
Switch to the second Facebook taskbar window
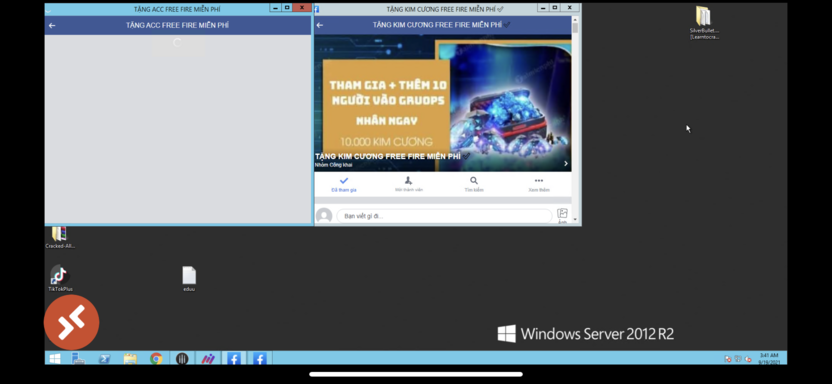[259, 359]
